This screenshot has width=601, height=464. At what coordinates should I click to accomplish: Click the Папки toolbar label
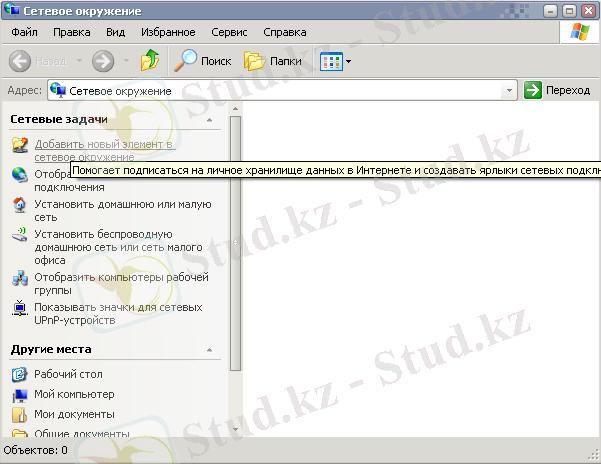[x=286, y=61]
